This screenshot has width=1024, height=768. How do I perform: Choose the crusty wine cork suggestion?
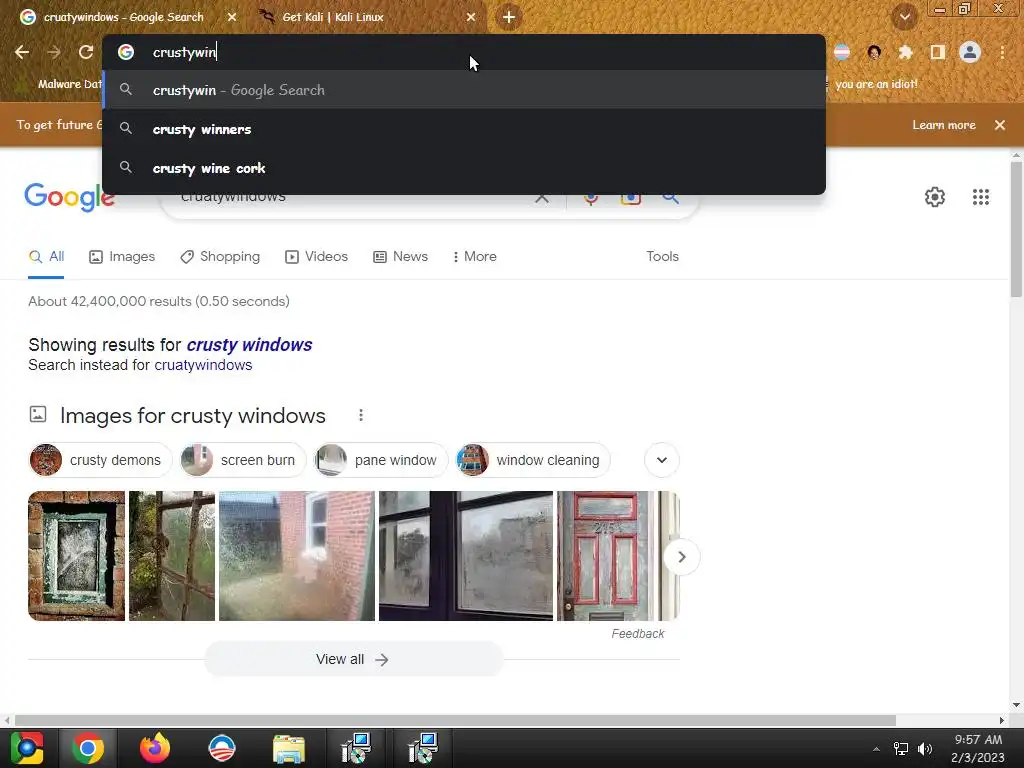(464, 168)
